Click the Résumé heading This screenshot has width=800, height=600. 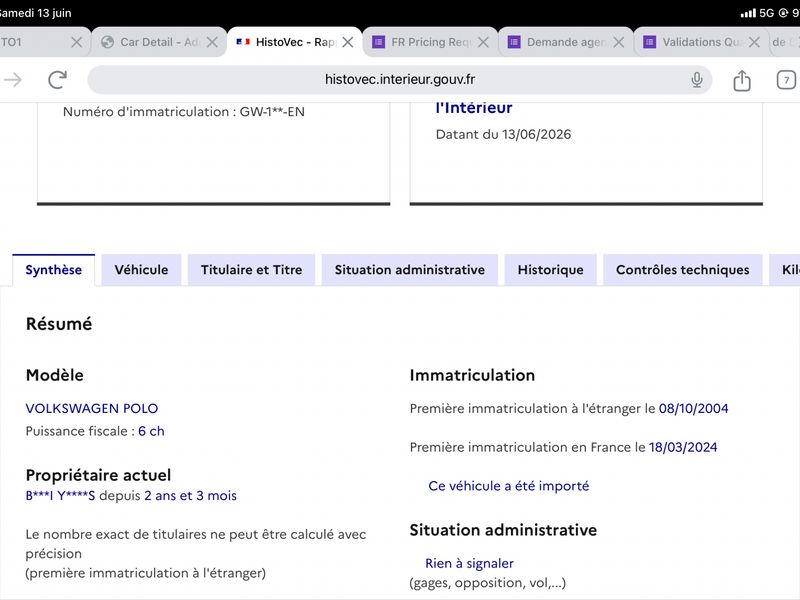tap(59, 324)
